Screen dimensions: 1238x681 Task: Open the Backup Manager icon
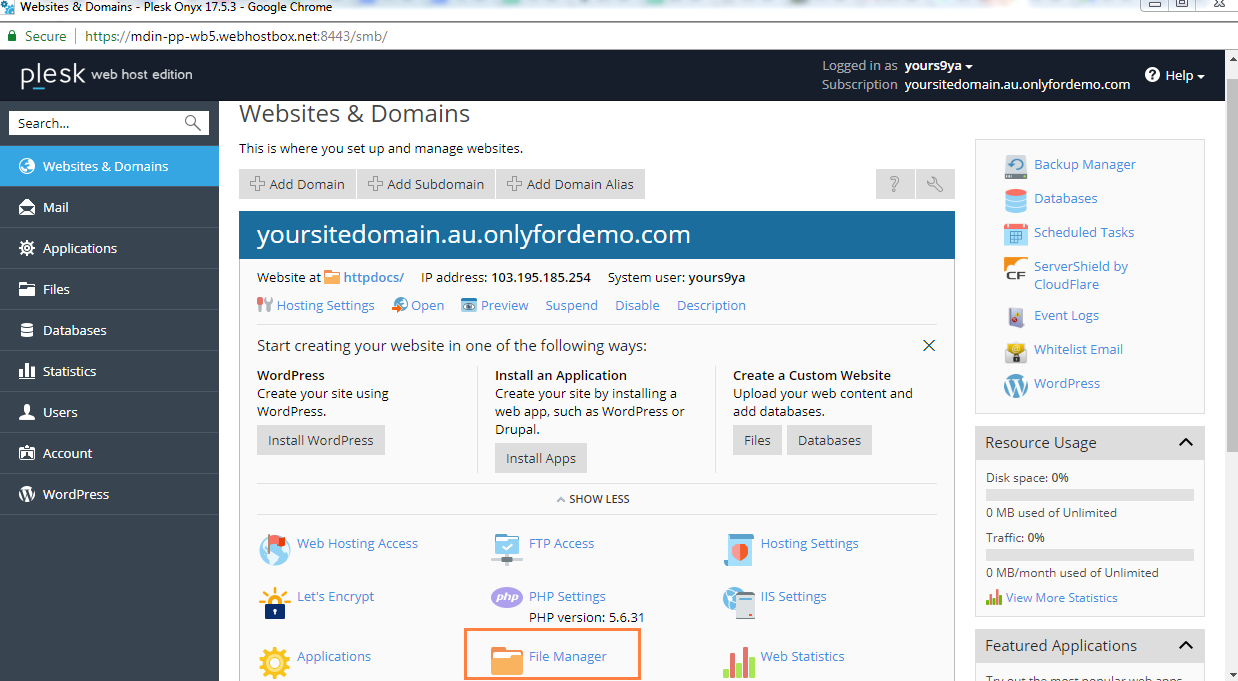tap(1016, 165)
